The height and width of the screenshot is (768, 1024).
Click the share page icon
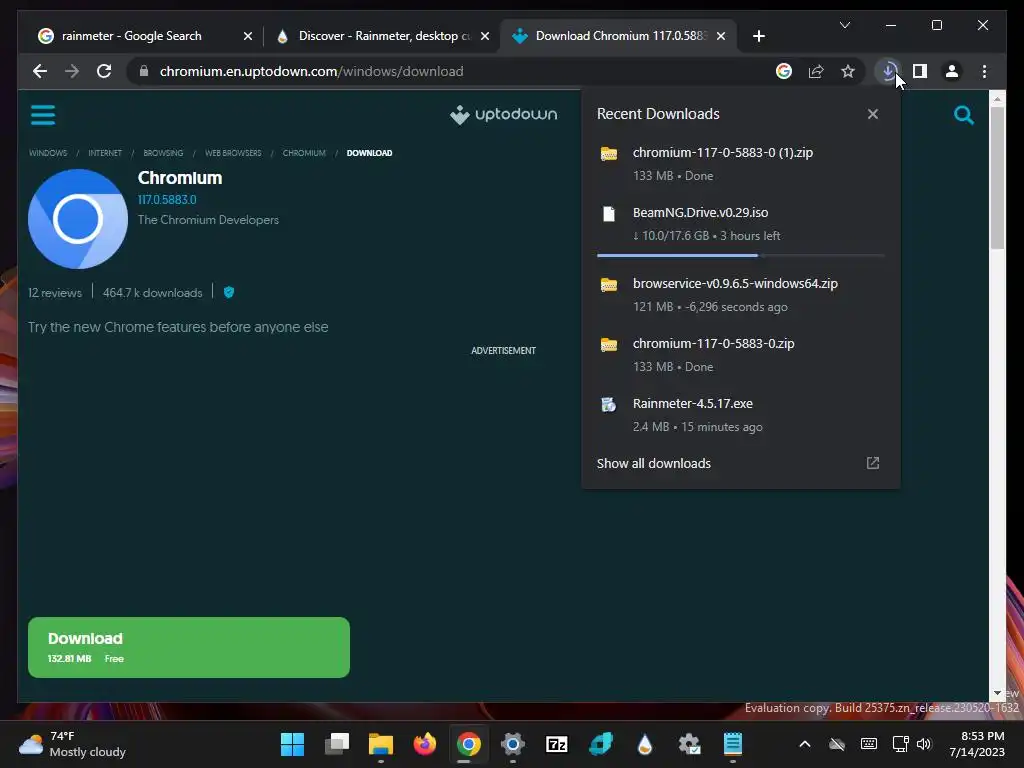(816, 71)
